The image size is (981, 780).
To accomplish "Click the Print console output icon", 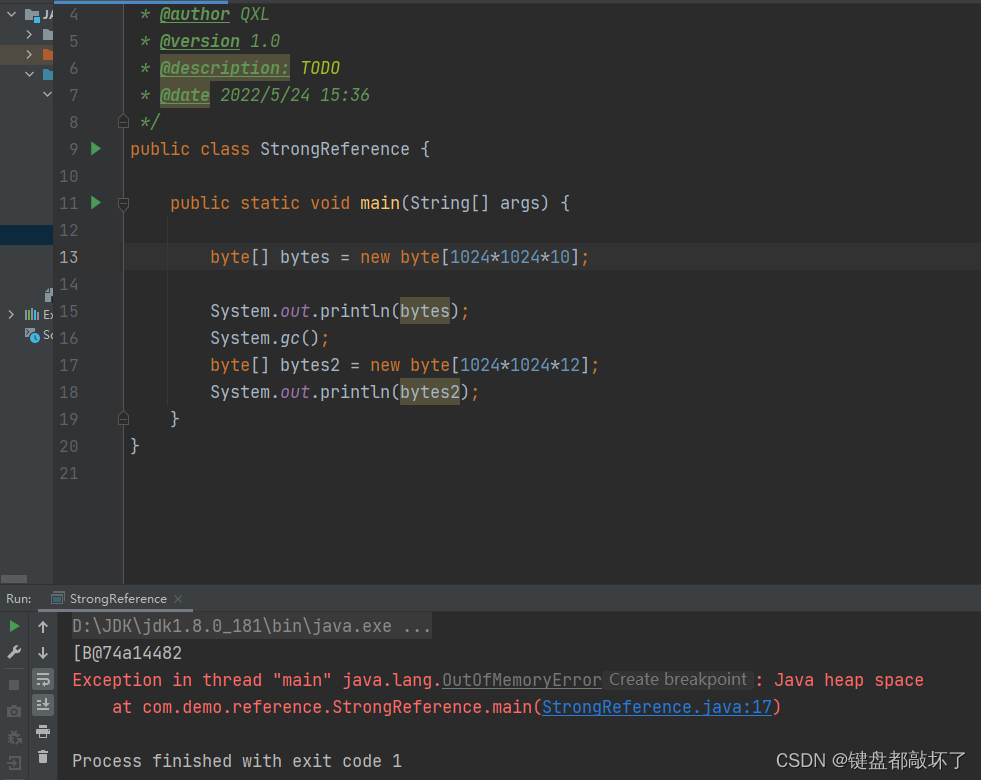I will (42, 733).
